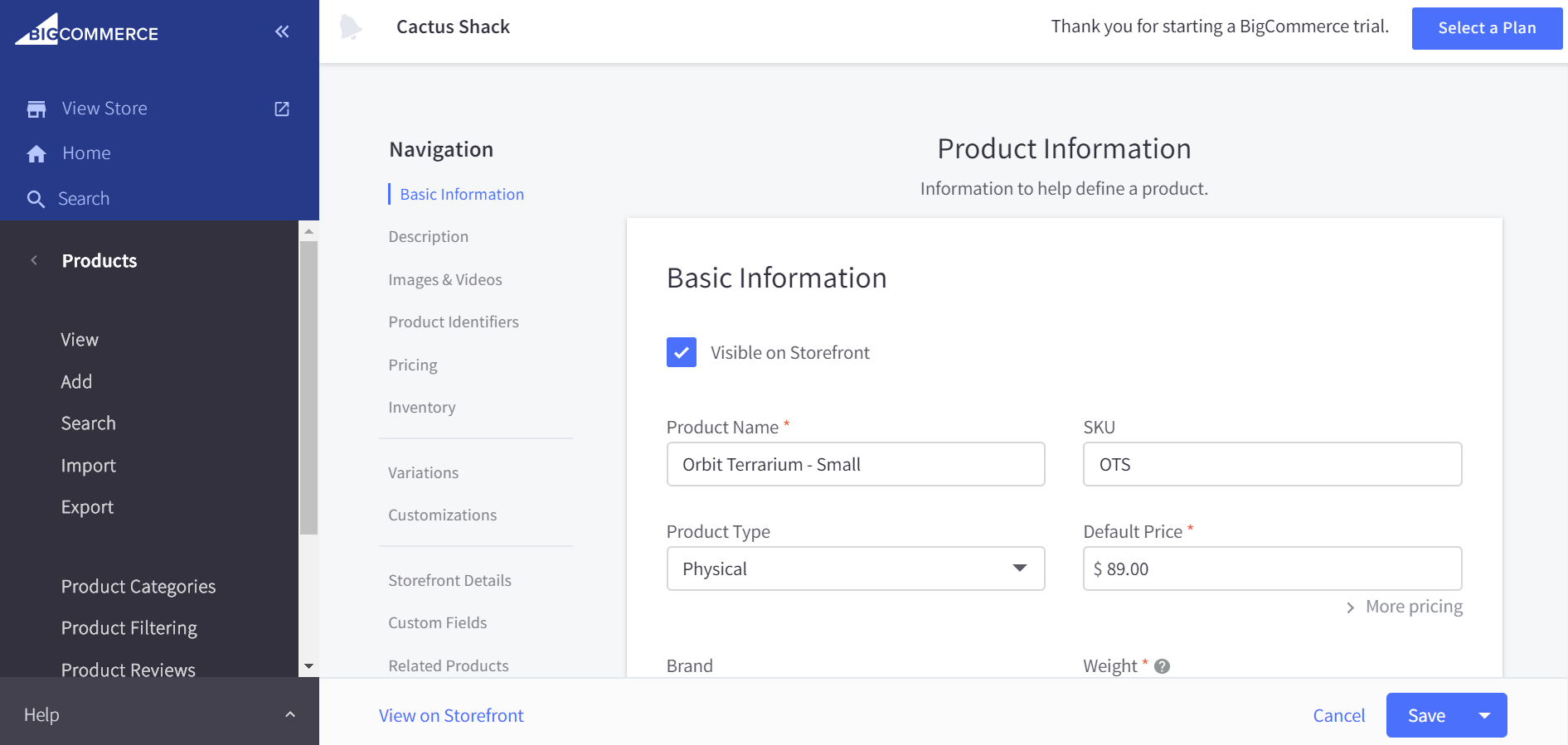The image size is (1568, 745).
Task: Open the Product Type dropdown
Action: (x=855, y=568)
